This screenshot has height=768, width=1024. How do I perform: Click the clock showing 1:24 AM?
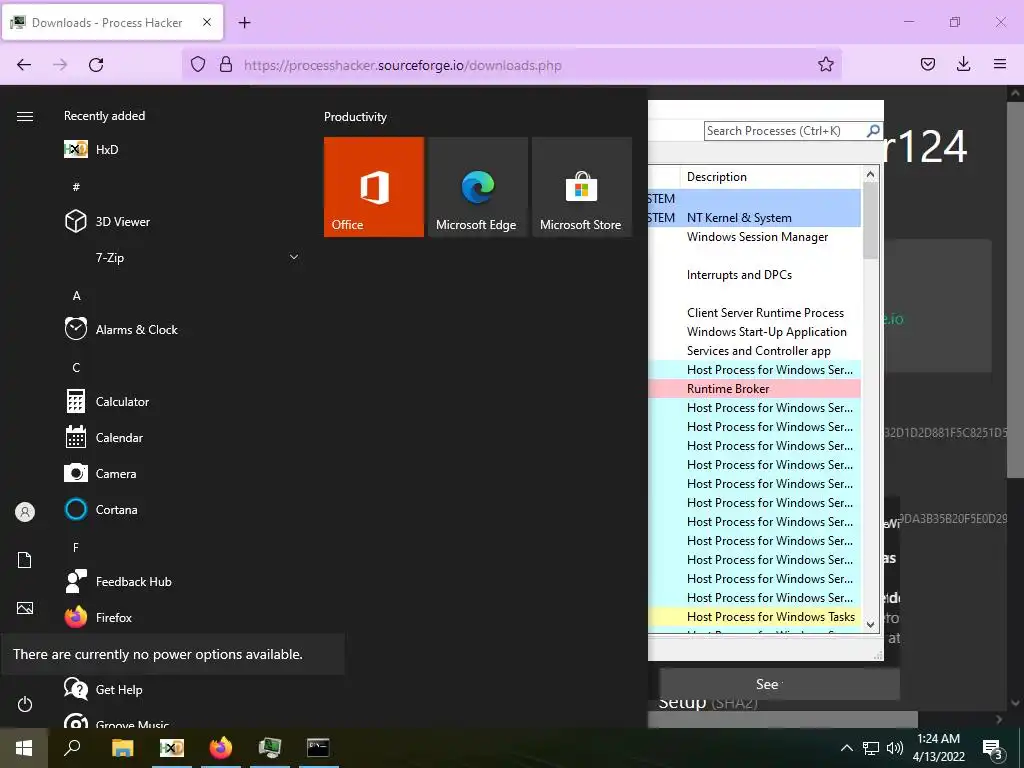[938, 739]
